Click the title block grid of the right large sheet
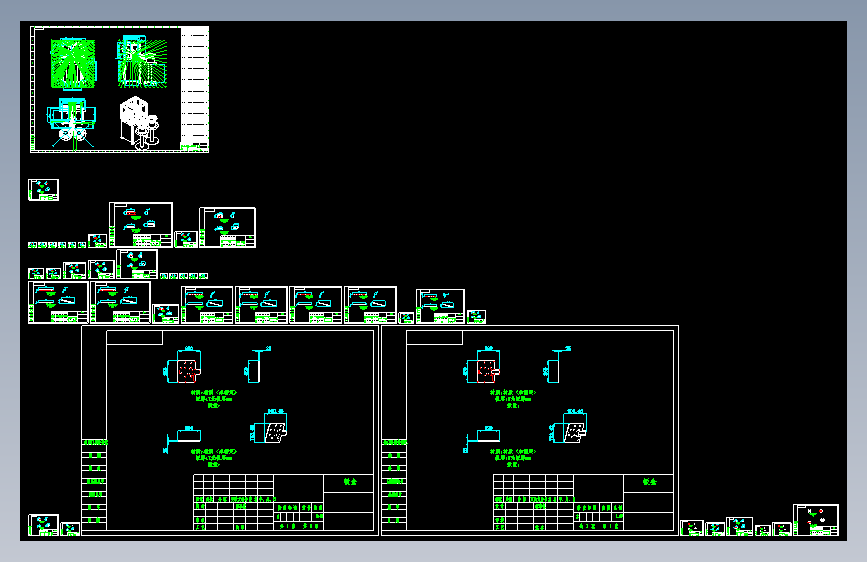The width and height of the screenshot is (867, 562). tap(583, 502)
